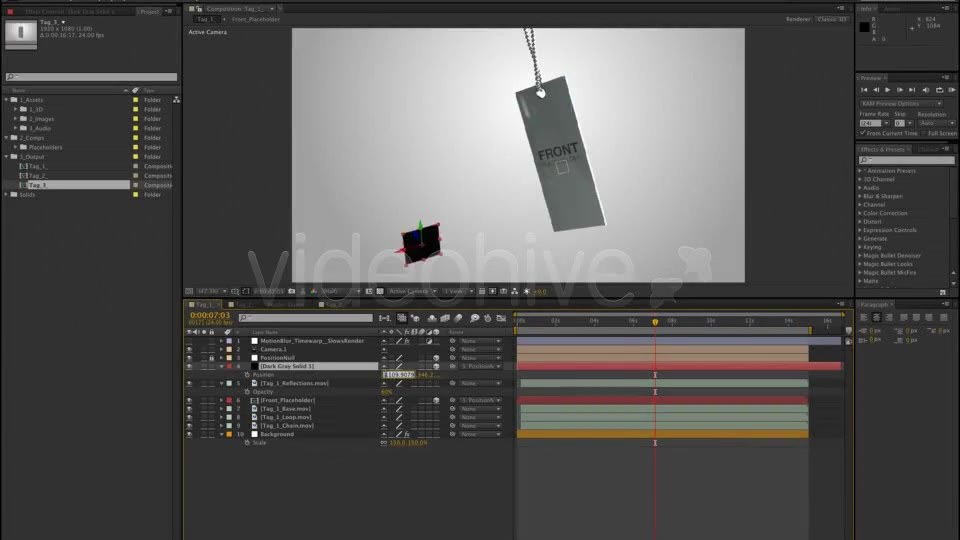Step to the next frame in the Preview panel

(900, 90)
